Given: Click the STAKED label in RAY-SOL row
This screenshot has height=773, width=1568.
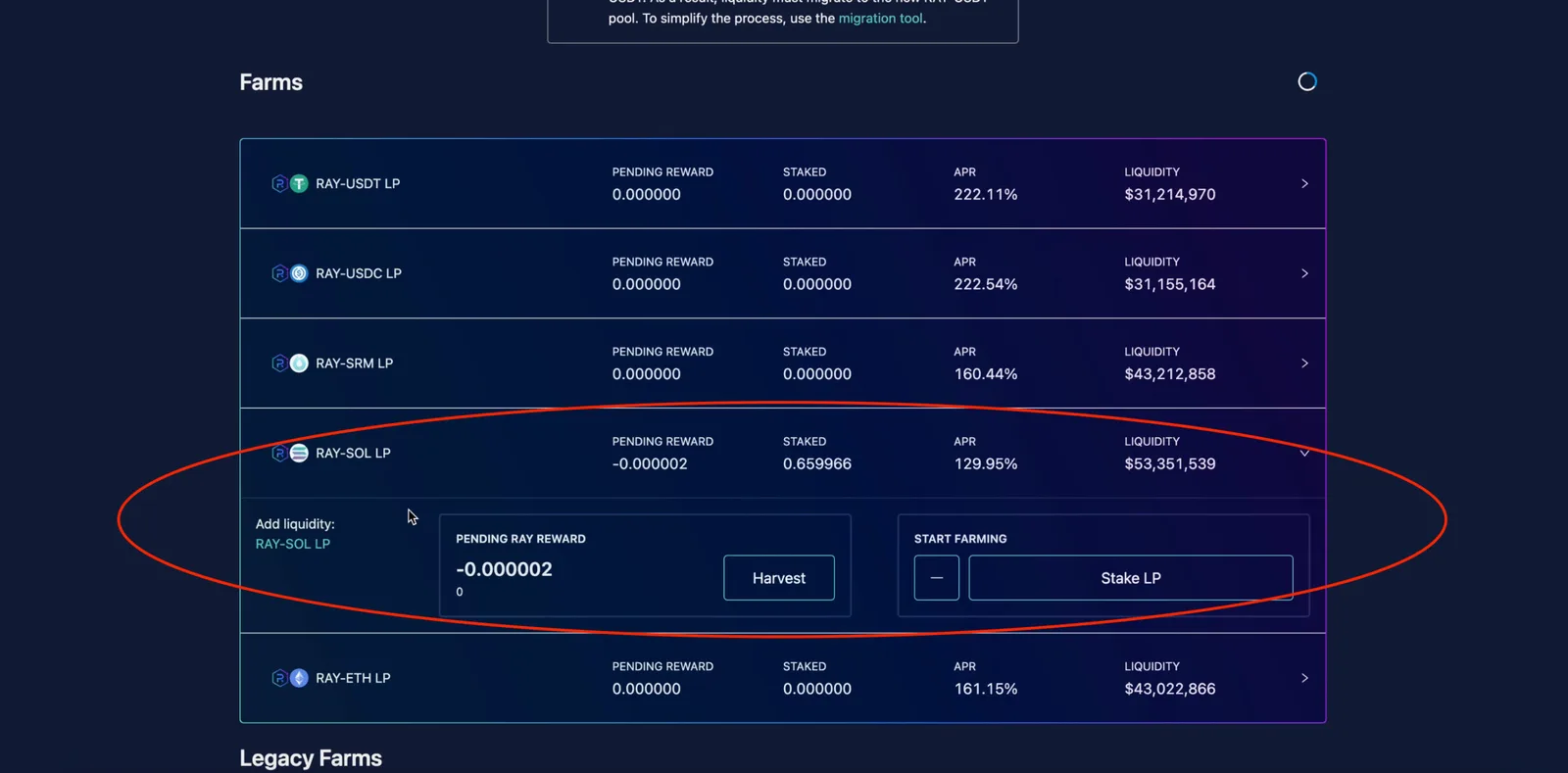Looking at the screenshot, I should [805, 442].
